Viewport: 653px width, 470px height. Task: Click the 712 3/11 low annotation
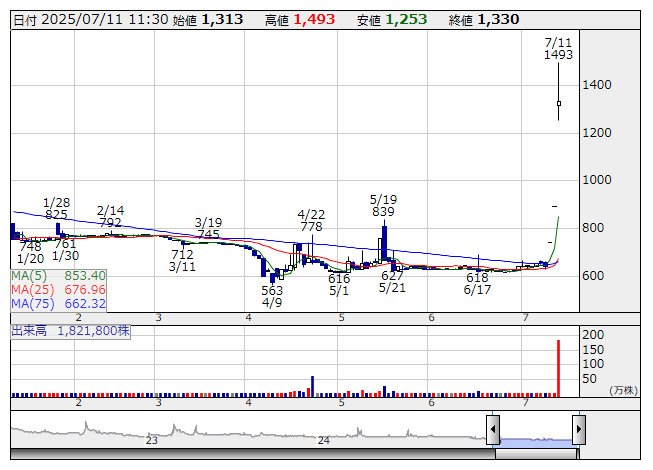(x=182, y=260)
